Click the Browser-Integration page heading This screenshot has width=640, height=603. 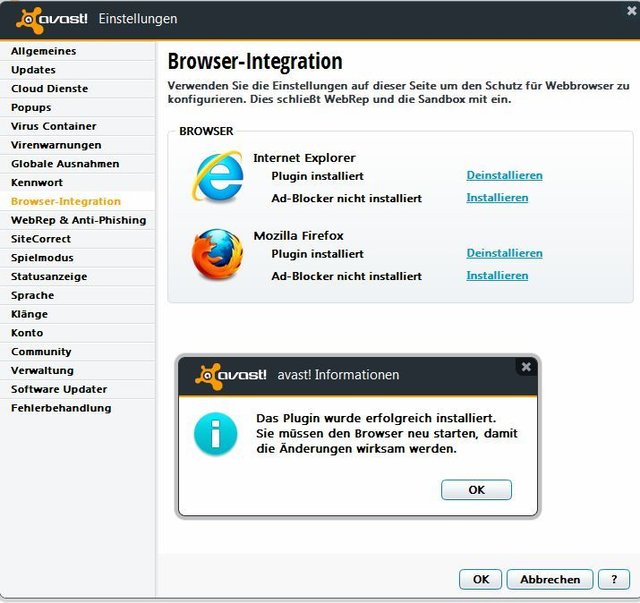(x=255, y=62)
